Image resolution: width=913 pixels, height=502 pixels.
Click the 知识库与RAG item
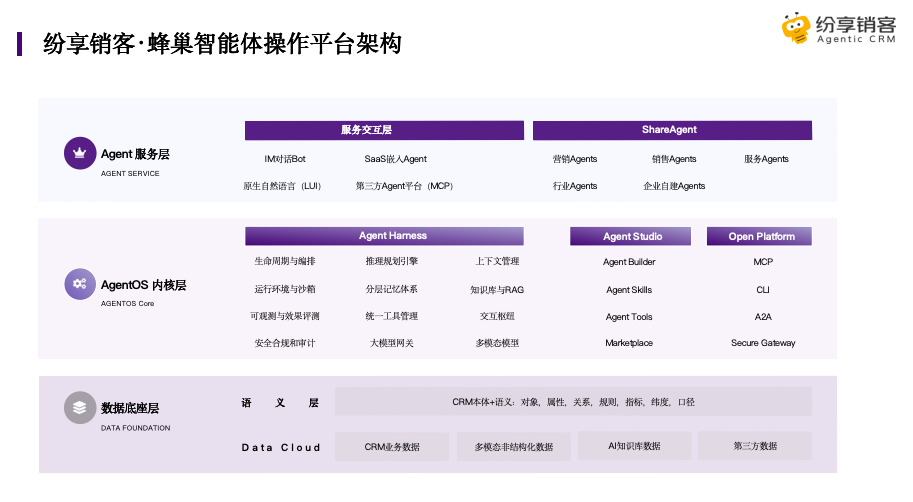click(497, 289)
